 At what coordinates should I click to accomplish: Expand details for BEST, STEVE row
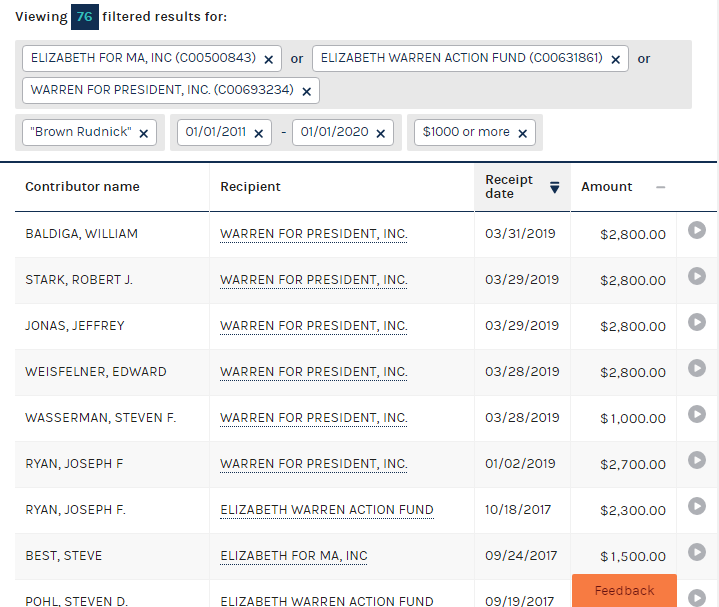pos(697,552)
